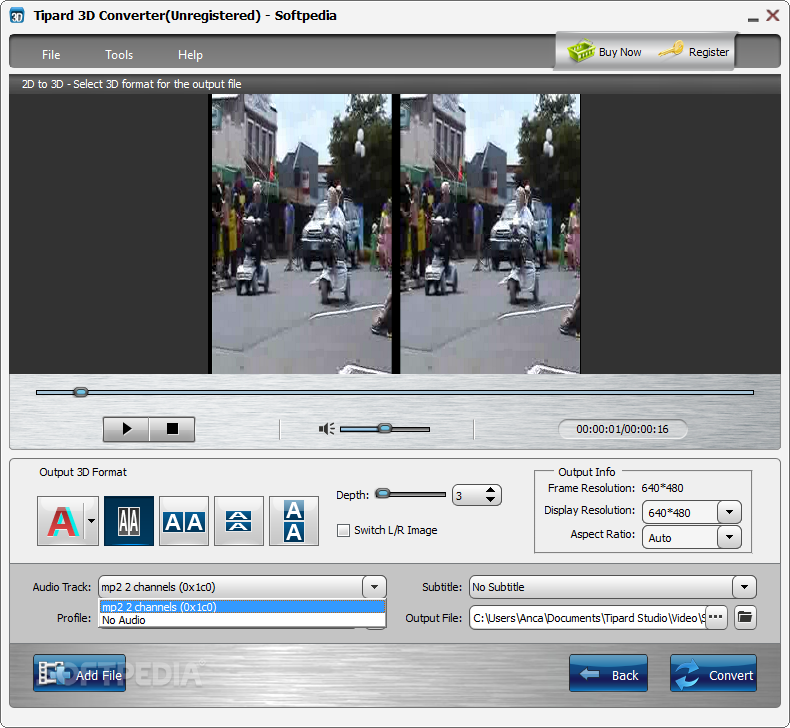Open the Help menu

[190, 54]
